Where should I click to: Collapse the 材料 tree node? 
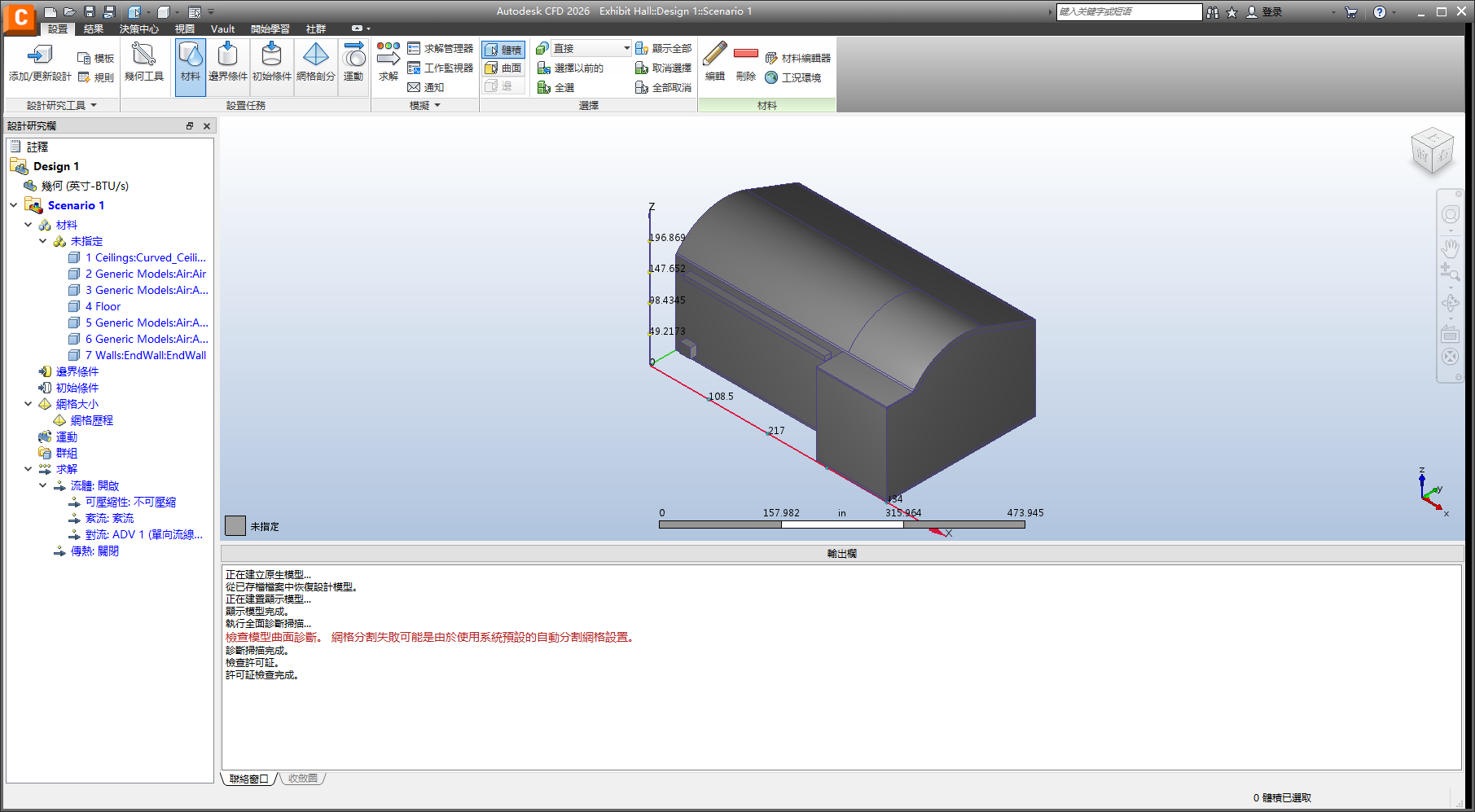coord(28,225)
